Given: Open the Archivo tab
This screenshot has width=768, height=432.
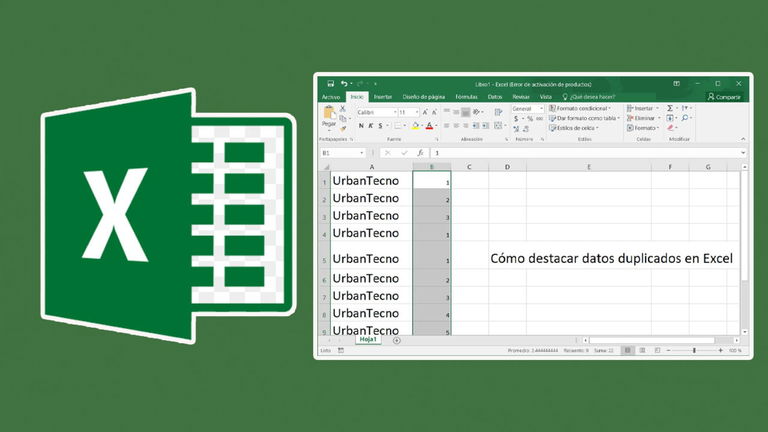Looking at the screenshot, I should [331, 97].
